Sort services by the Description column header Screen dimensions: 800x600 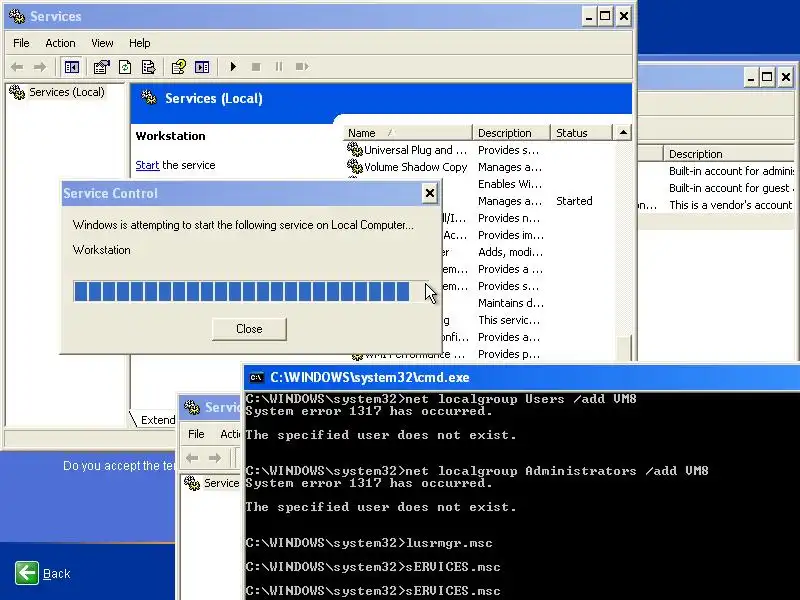point(512,133)
